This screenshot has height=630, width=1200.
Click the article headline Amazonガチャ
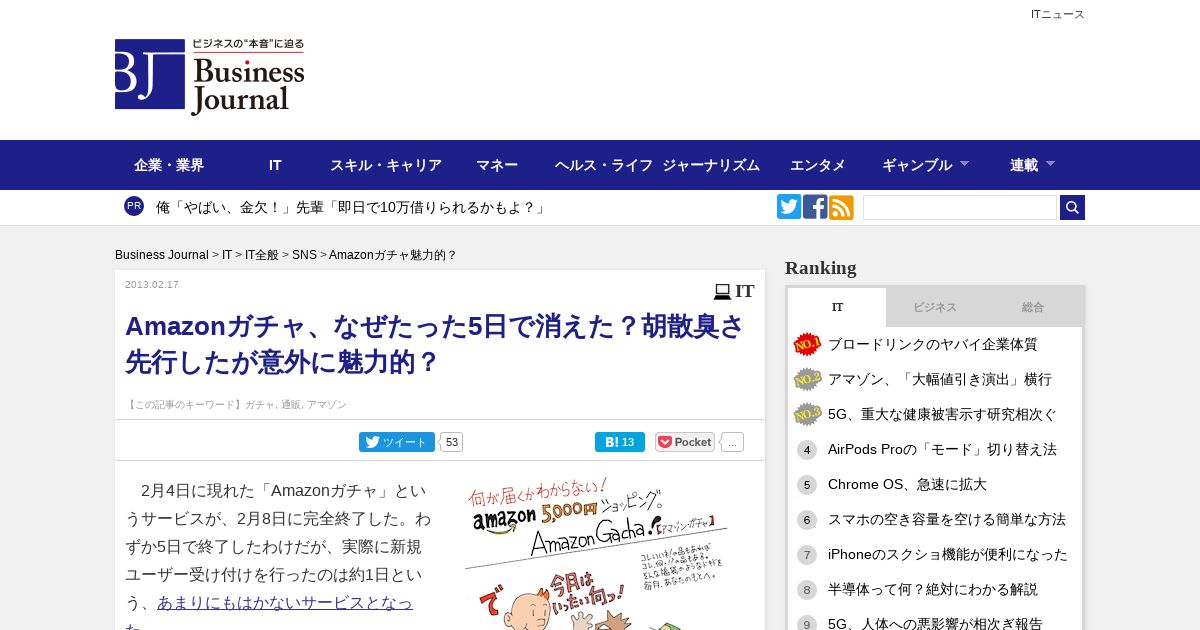[x=435, y=343]
